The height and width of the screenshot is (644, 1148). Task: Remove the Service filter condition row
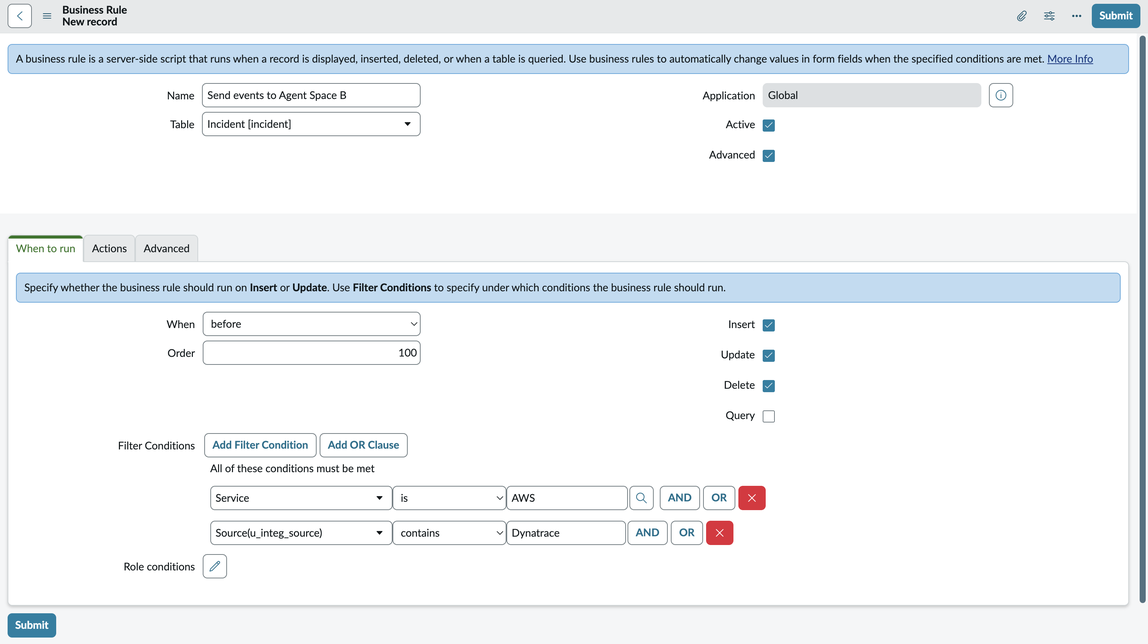coord(751,498)
